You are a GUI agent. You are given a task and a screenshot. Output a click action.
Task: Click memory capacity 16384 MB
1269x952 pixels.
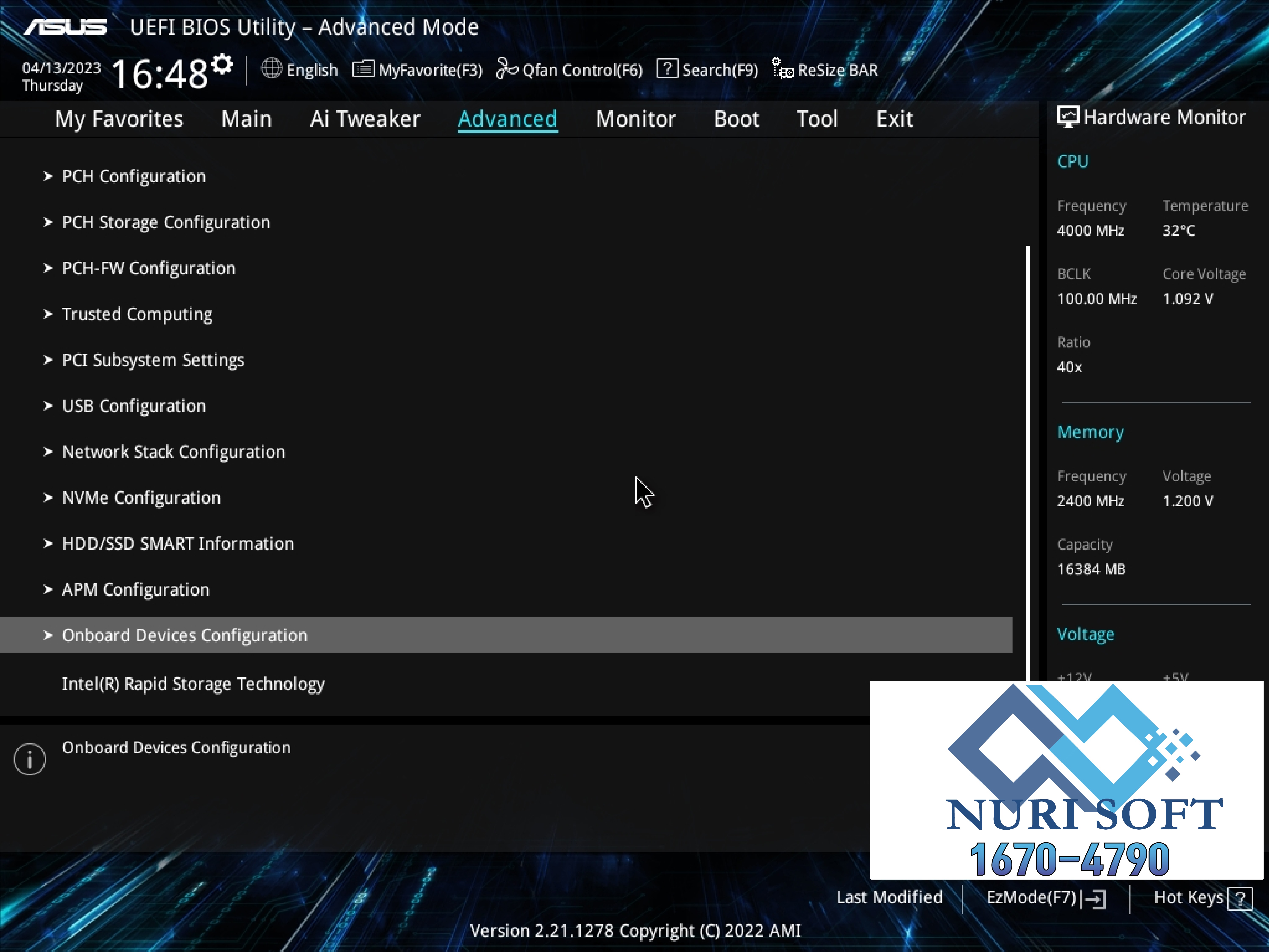[x=1091, y=569]
